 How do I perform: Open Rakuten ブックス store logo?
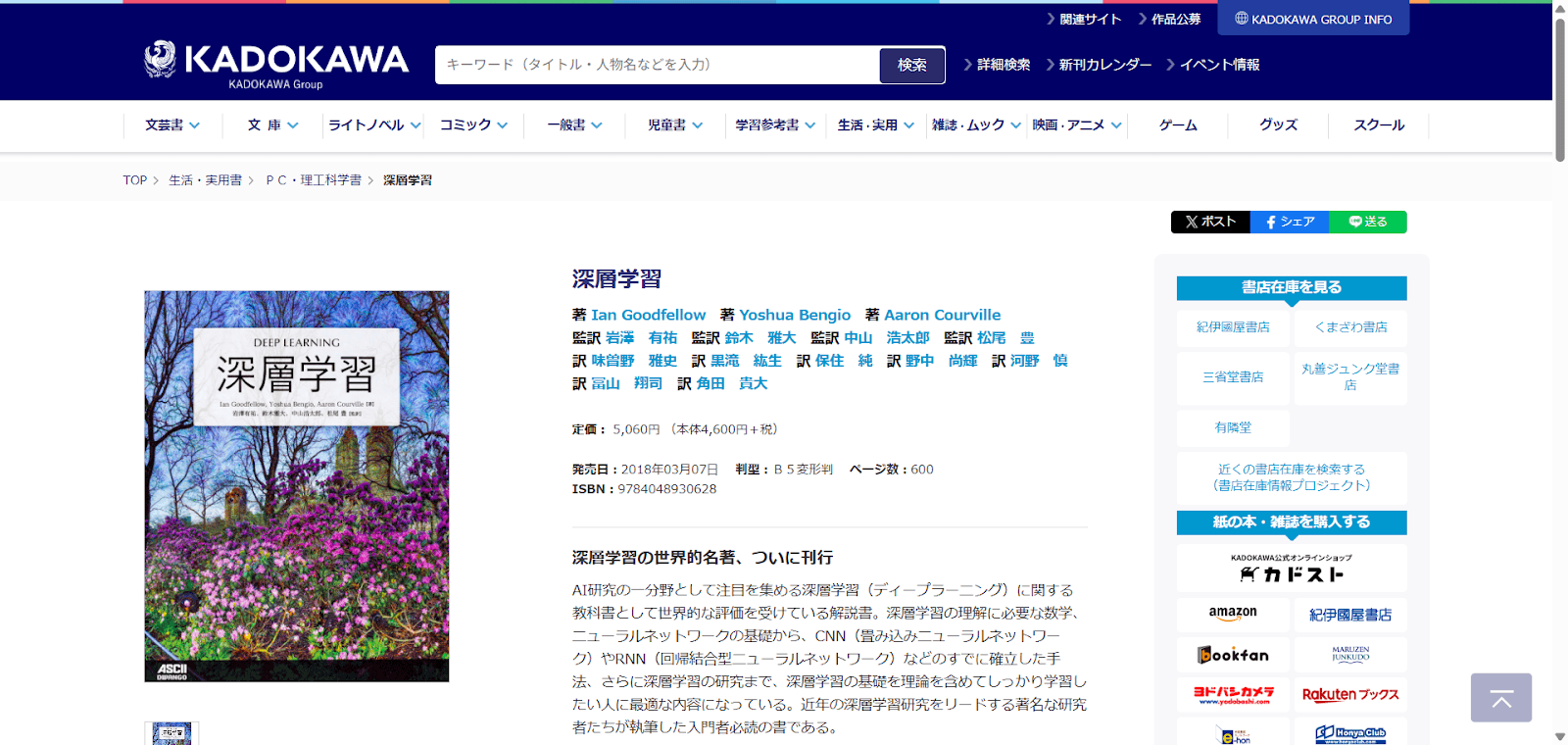coord(1350,695)
